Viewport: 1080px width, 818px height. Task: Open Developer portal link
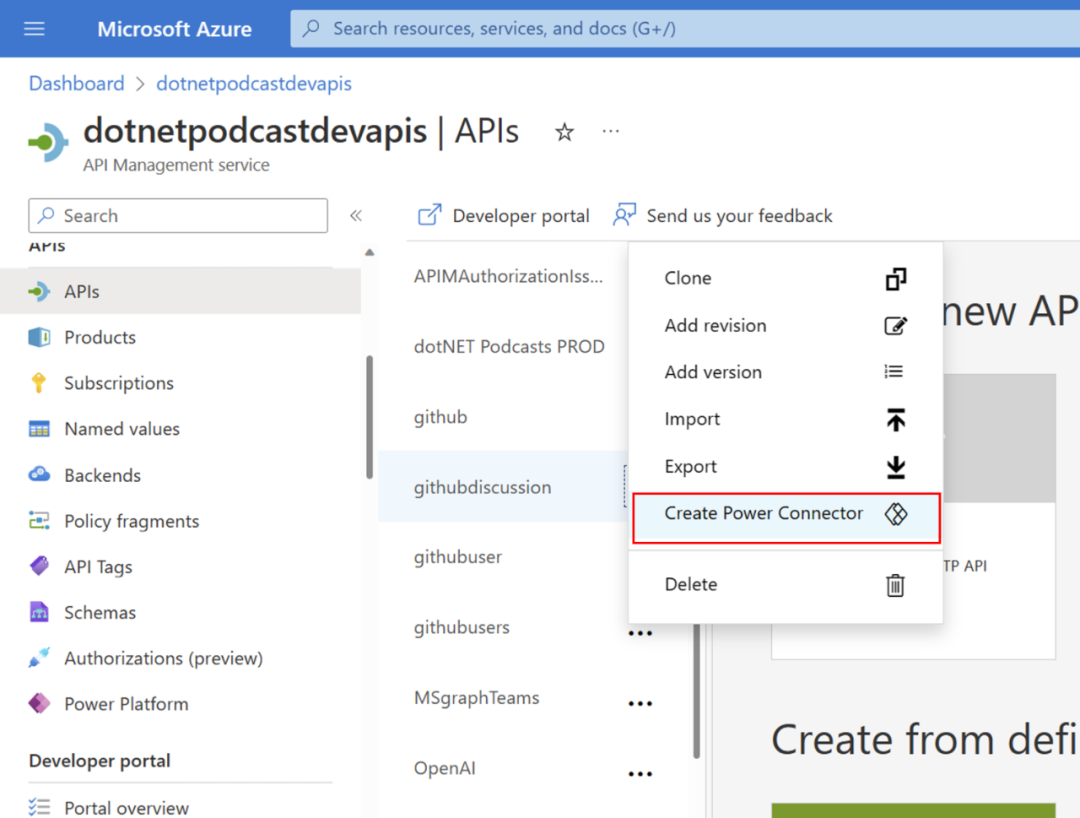[x=503, y=216]
